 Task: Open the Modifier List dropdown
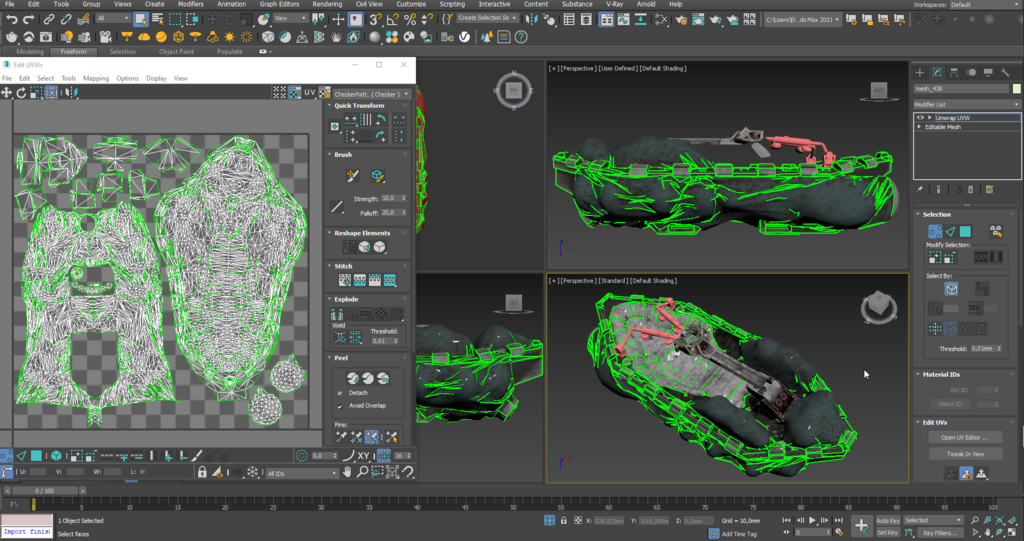point(967,105)
